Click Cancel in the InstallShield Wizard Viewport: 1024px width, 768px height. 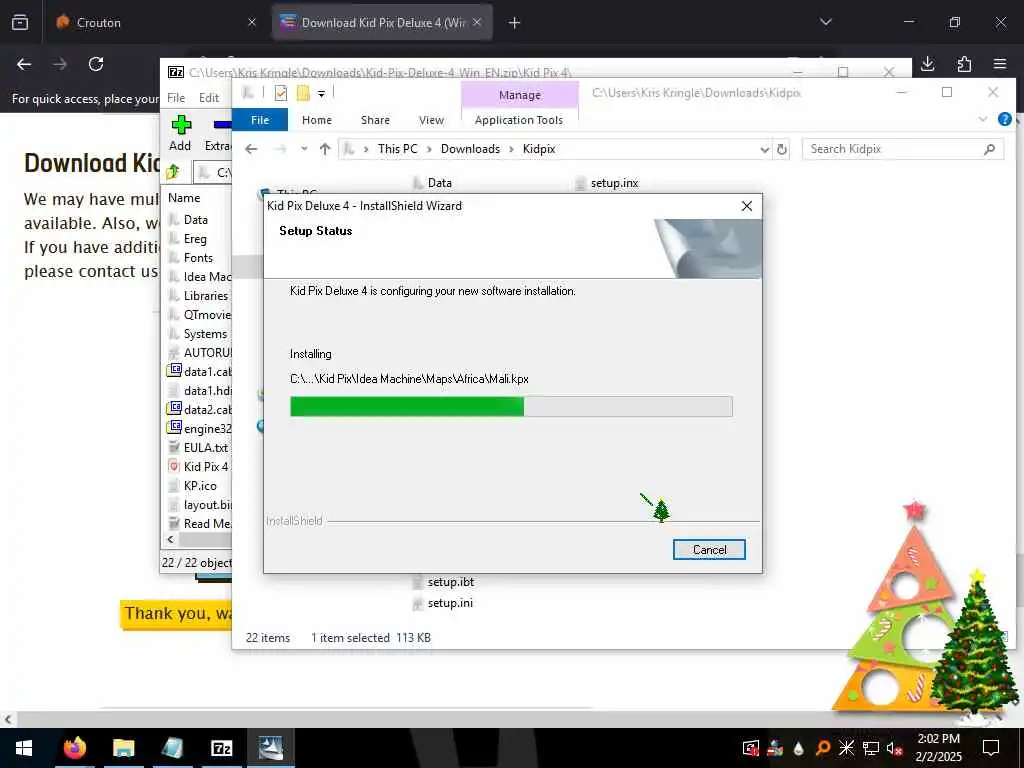[709, 550]
